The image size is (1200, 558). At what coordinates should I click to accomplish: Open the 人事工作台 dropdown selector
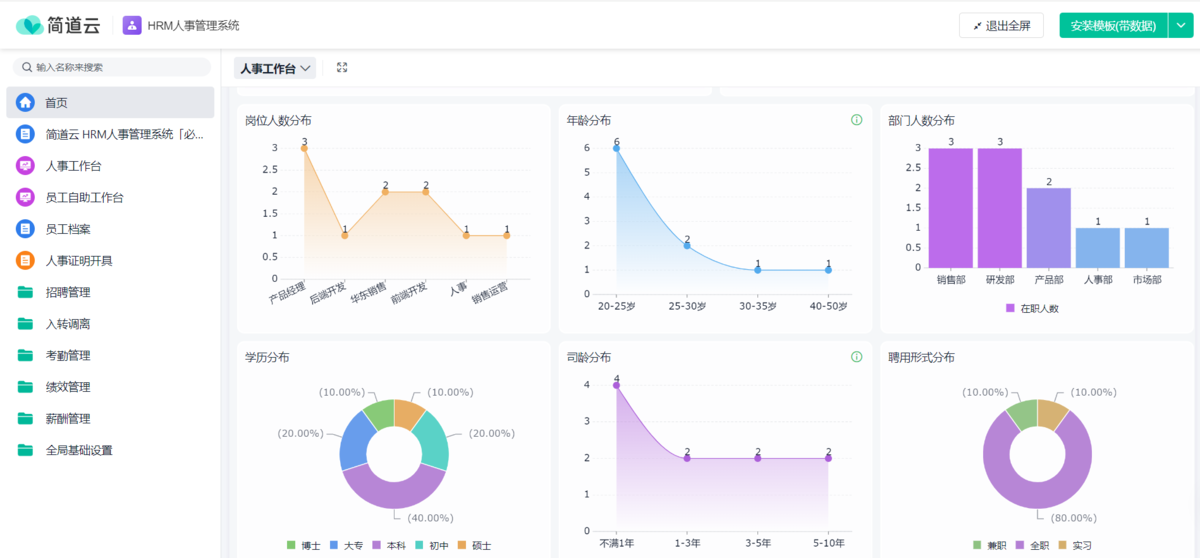click(275, 68)
